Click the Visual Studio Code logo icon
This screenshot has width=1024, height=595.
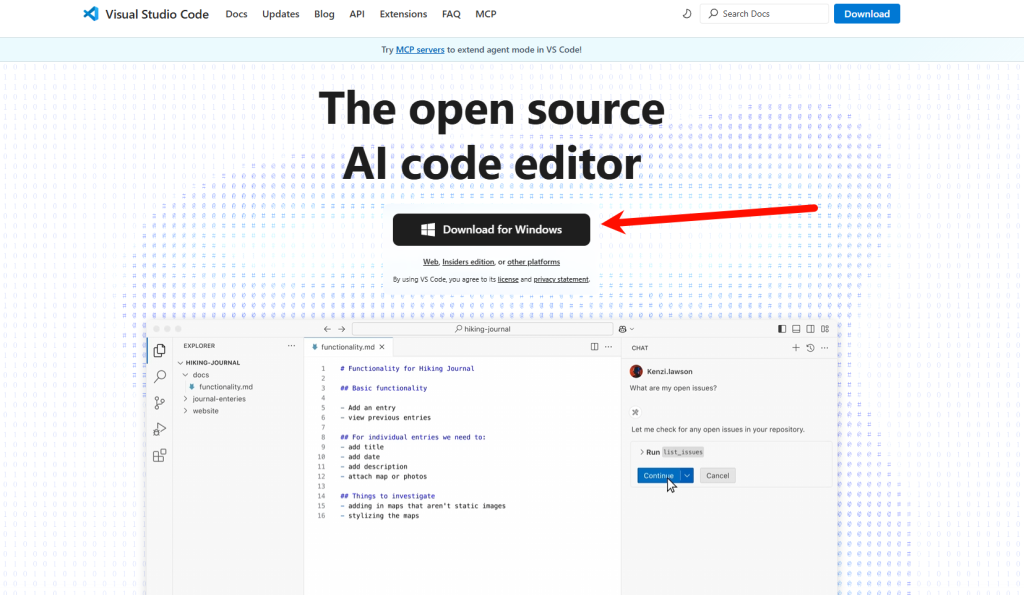tap(91, 14)
